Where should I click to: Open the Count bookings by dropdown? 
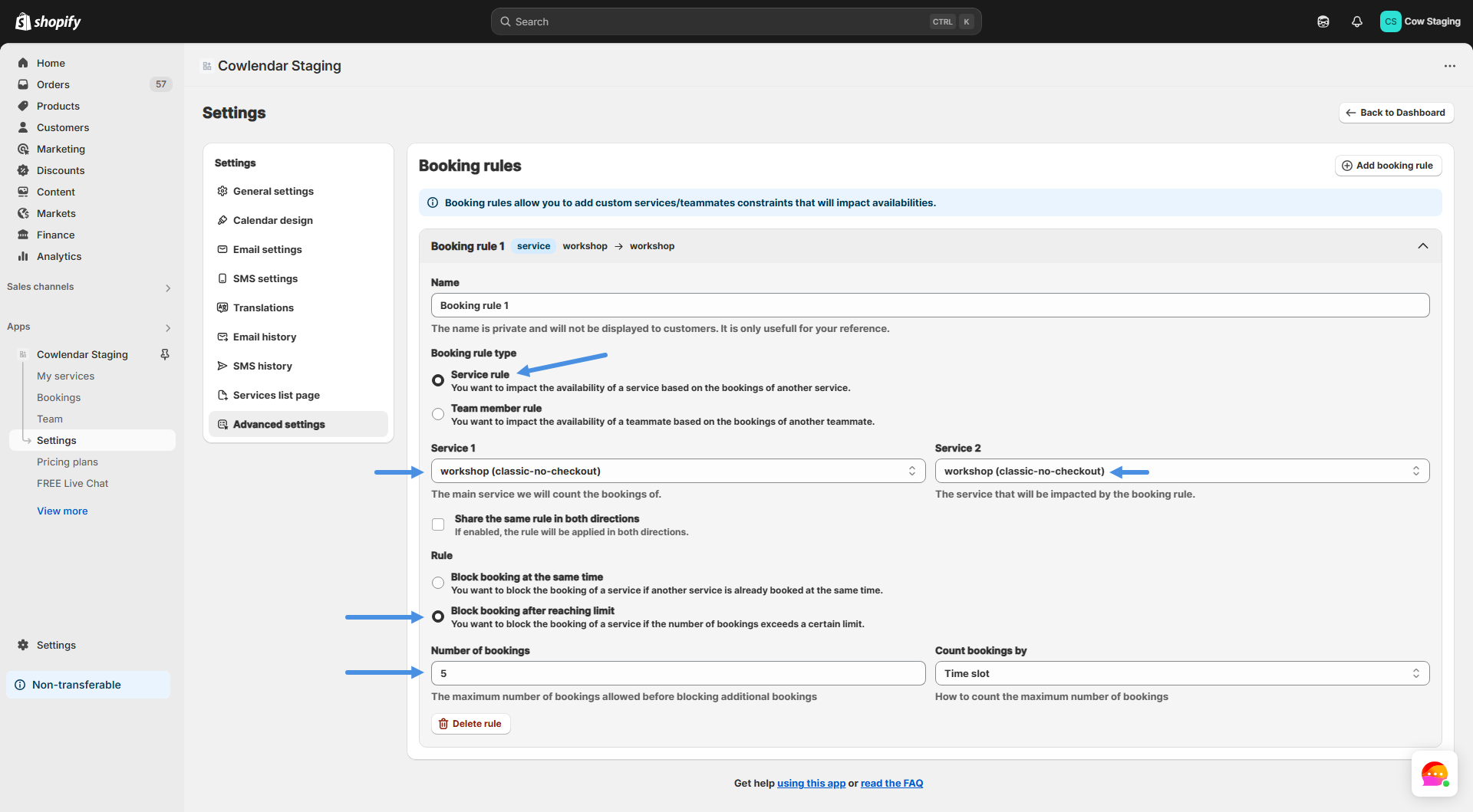(1181, 673)
